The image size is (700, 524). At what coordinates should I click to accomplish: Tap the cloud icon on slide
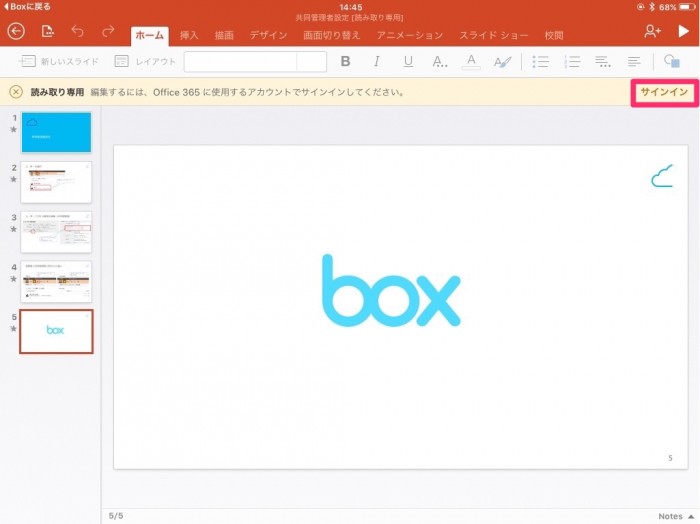click(x=662, y=176)
